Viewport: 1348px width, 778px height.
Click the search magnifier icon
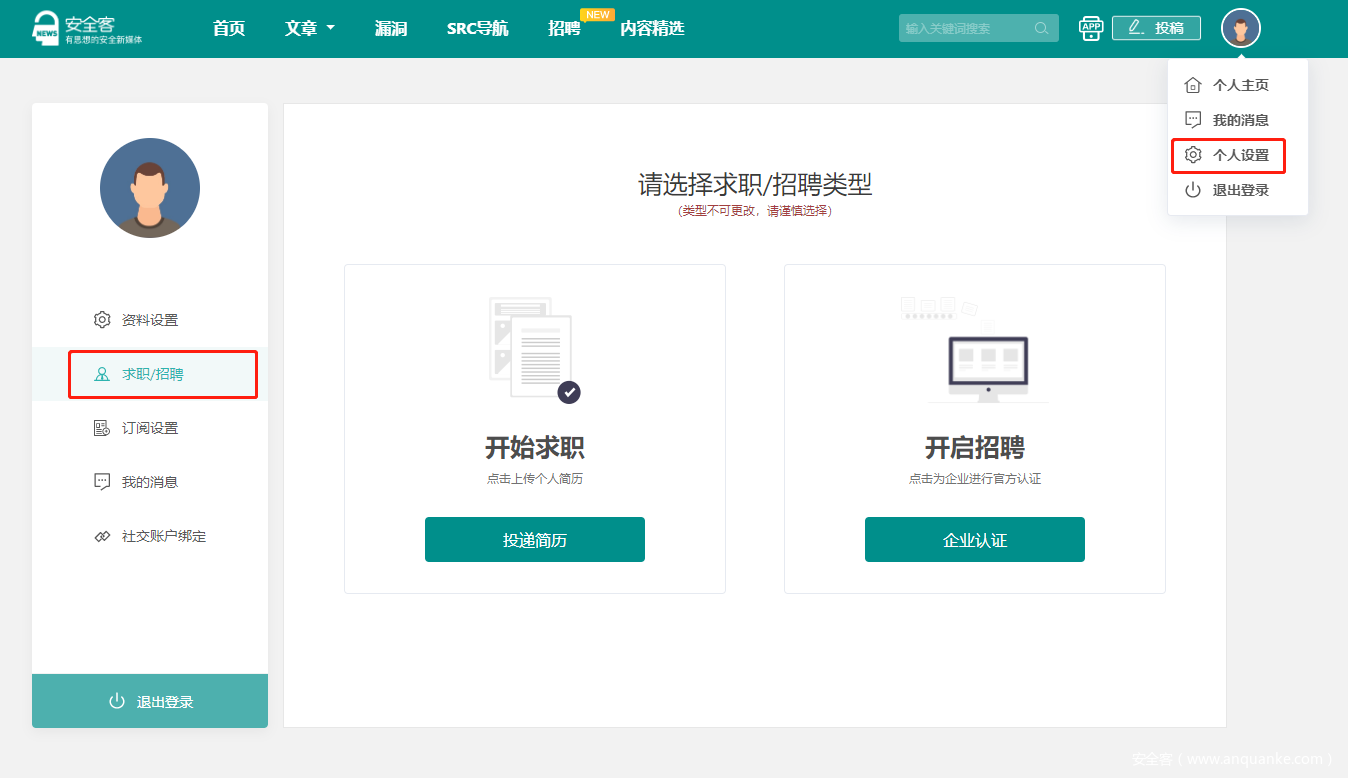click(x=1042, y=28)
